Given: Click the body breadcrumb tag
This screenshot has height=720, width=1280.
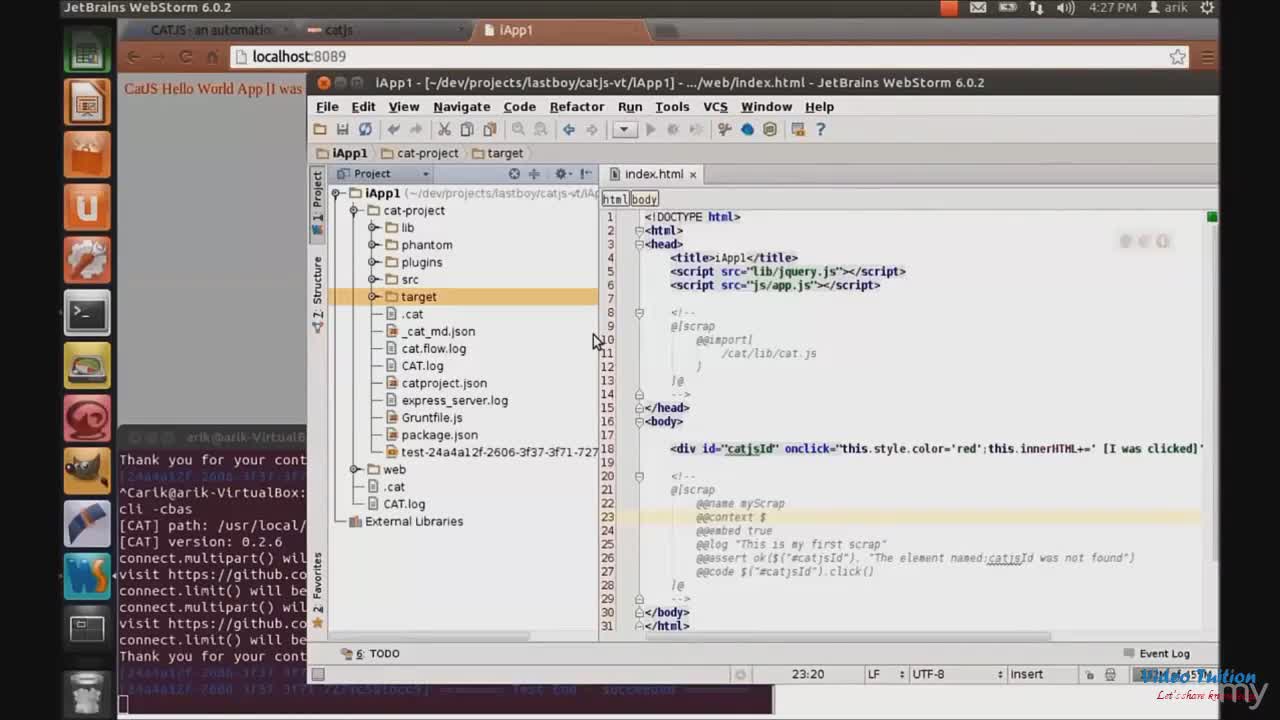Looking at the screenshot, I should click(x=644, y=199).
